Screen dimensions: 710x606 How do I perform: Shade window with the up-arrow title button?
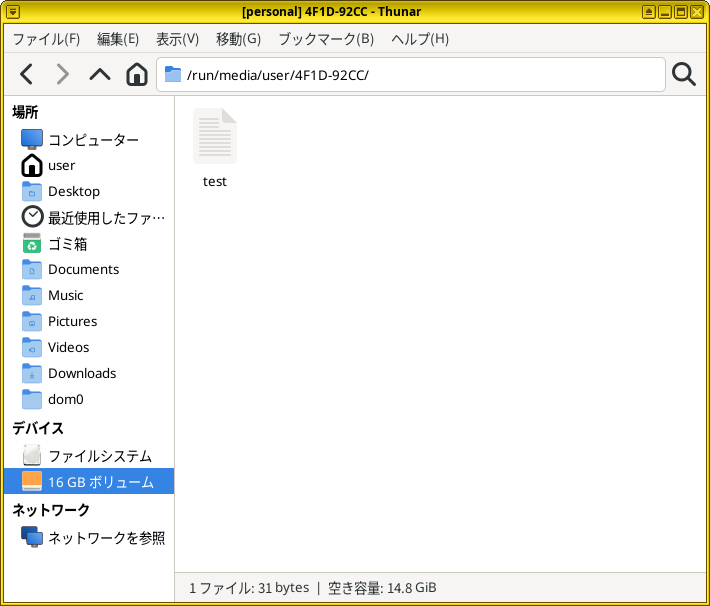[x=648, y=12]
